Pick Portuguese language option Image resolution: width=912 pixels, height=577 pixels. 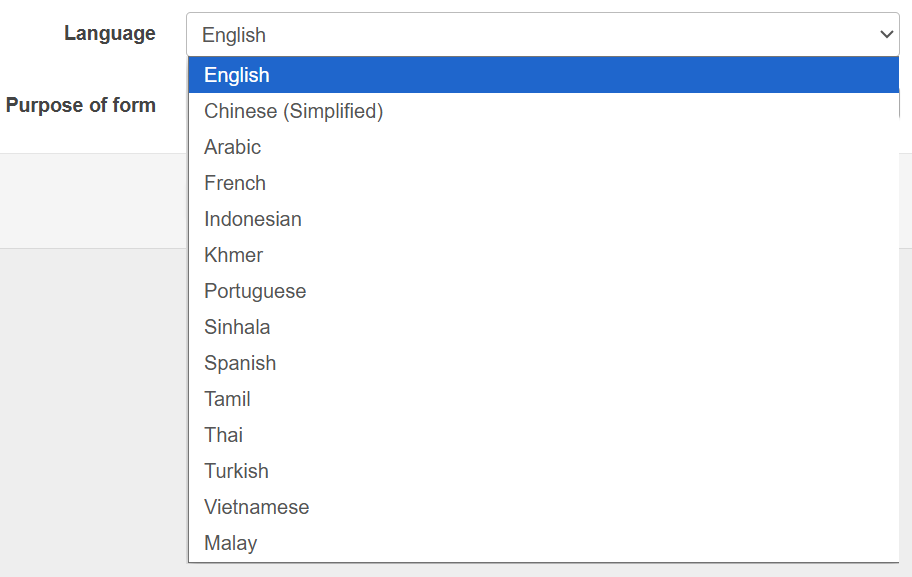click(255, 291)
